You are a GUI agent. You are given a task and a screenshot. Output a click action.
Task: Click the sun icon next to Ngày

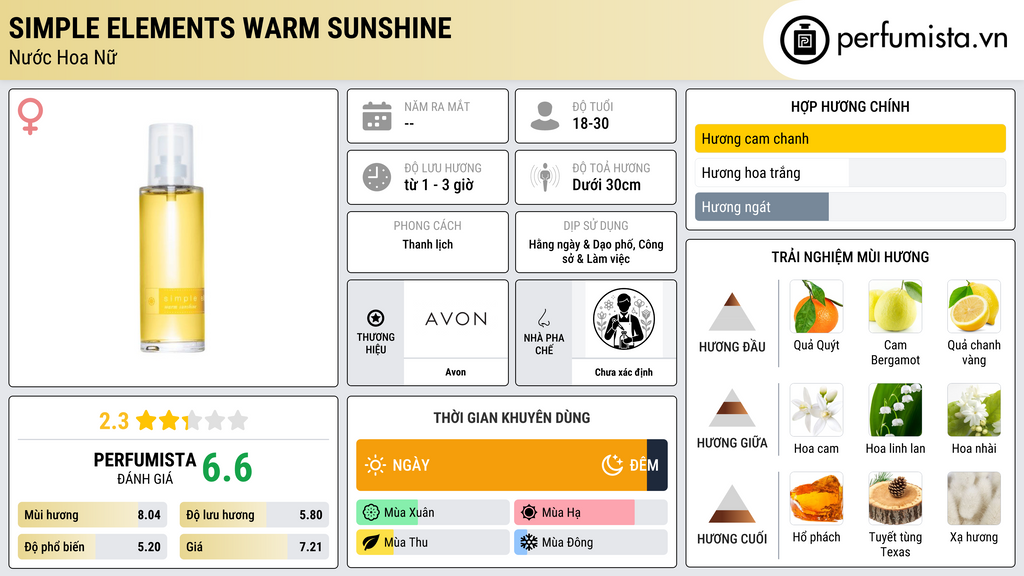tap(375, 465)
